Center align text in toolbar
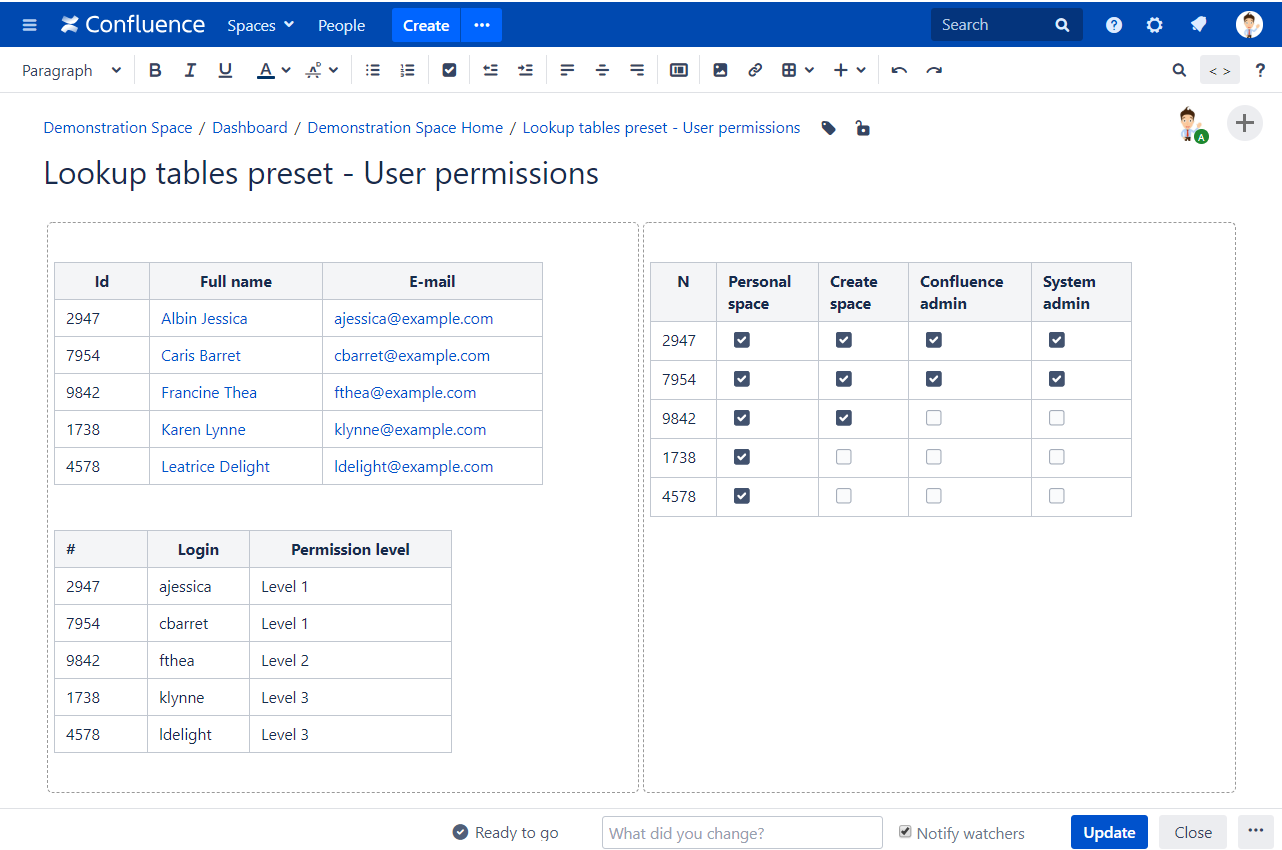 pyautogui.click(x=602, y=70)
